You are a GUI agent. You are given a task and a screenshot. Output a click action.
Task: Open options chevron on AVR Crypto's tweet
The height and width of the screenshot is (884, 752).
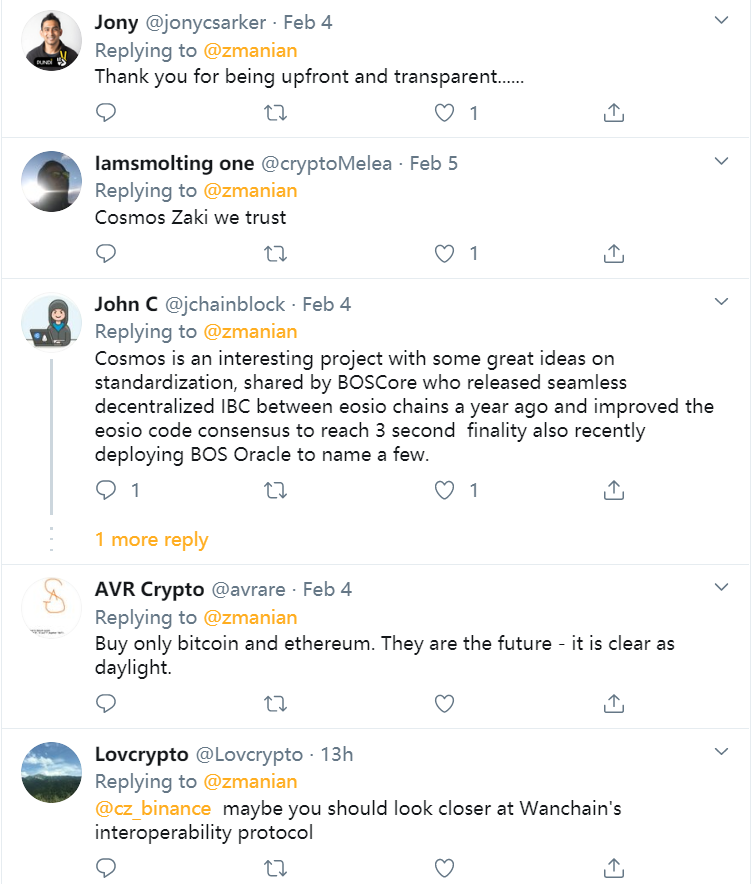(722, 589)
